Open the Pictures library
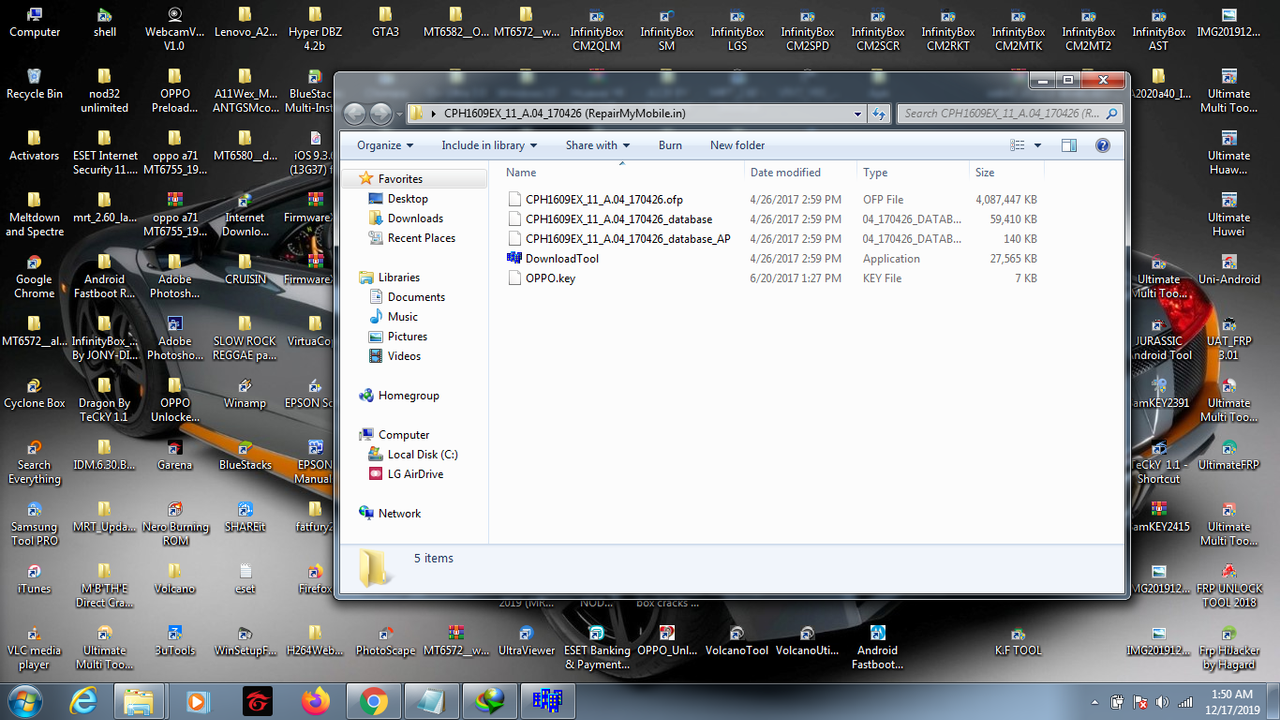The image size is (1280, 720). (x=407, y=337)
